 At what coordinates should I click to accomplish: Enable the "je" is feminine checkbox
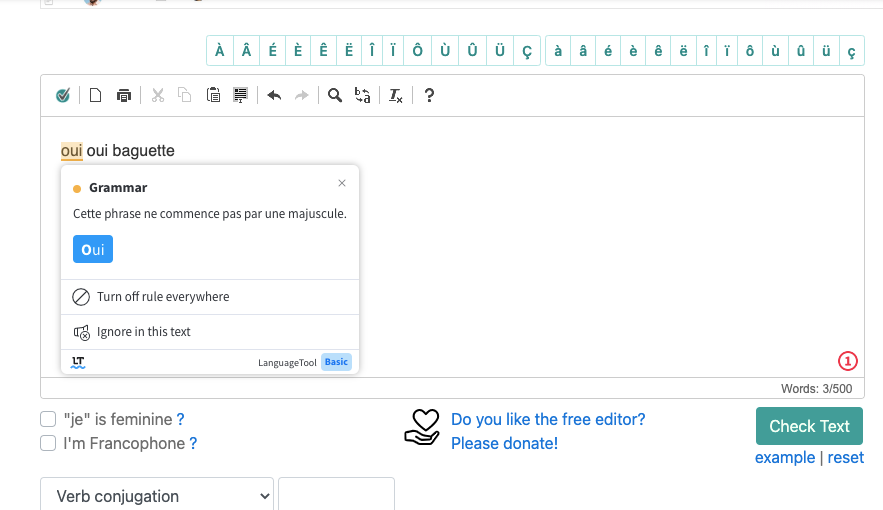pyautogui.click(x=48, y=419)
